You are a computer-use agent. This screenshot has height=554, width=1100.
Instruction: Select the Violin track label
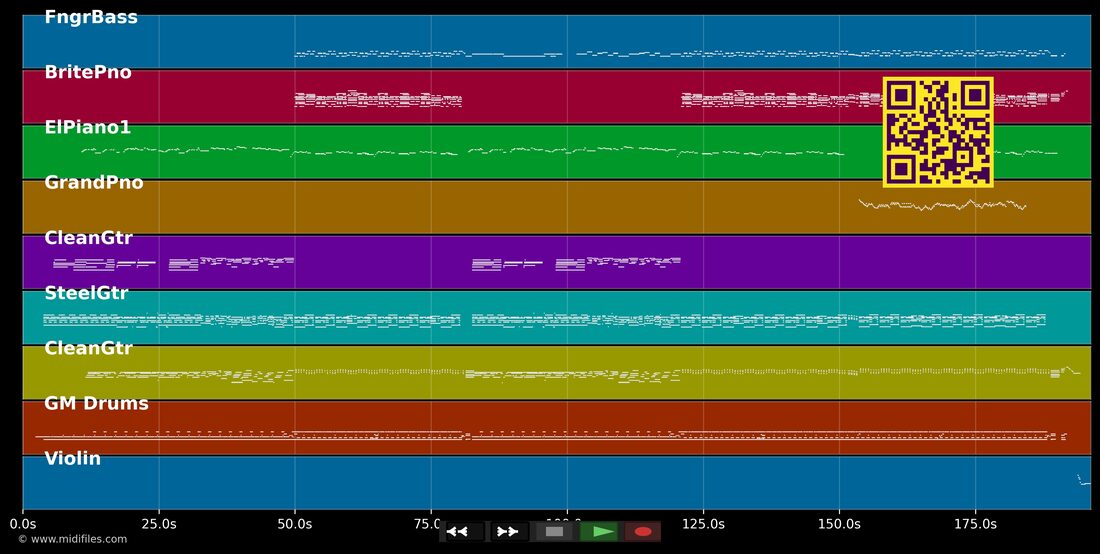(72, 459)
